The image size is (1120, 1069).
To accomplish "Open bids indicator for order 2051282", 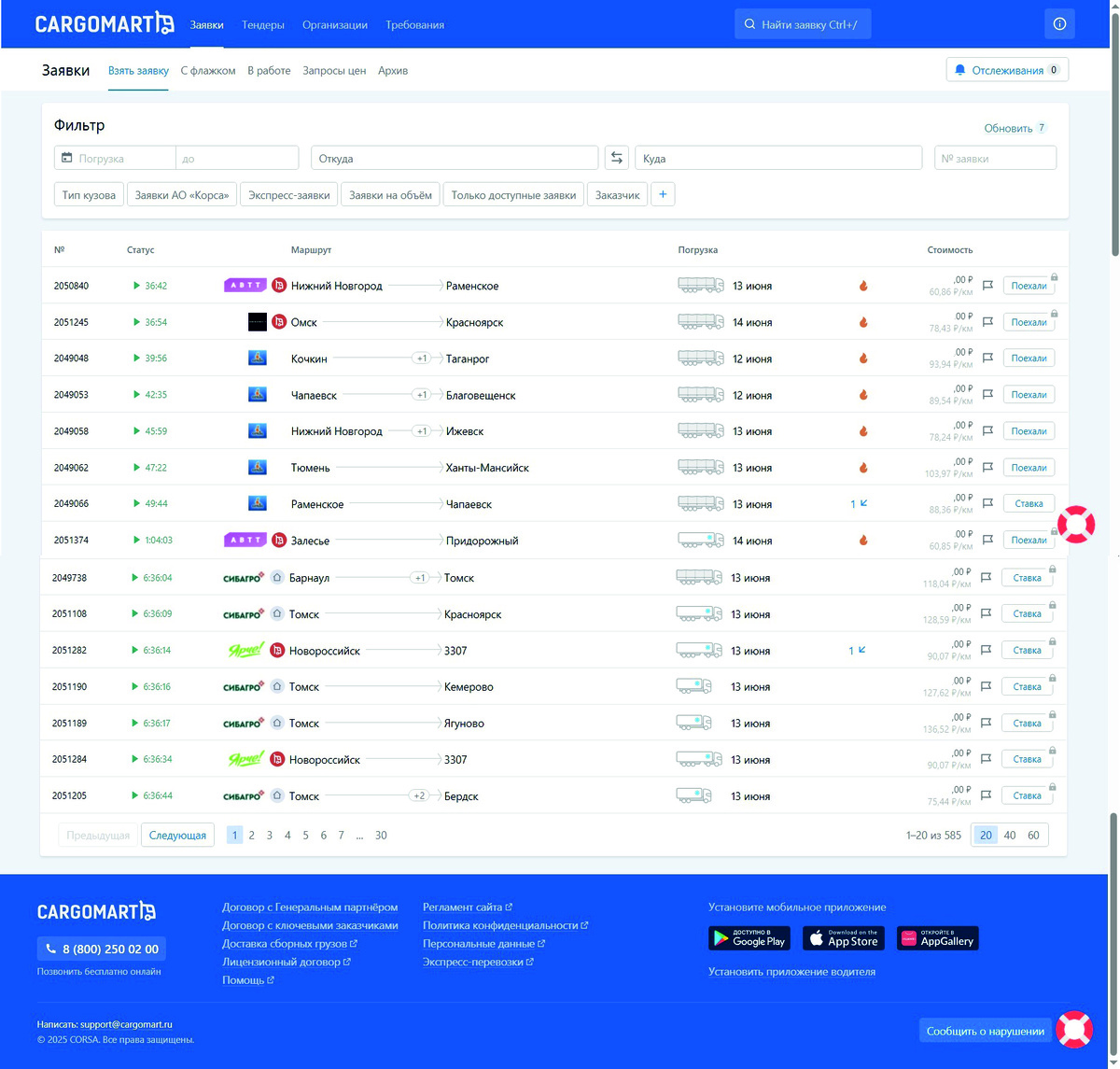I will 857,651.
